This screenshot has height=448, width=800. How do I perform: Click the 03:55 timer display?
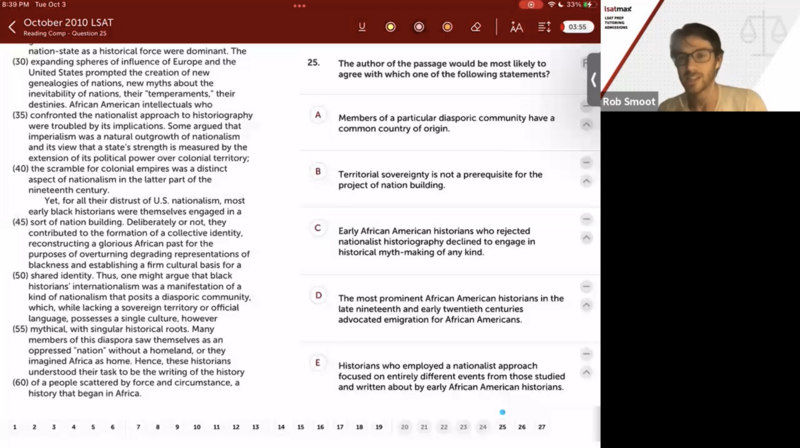(x=577, y=27)
